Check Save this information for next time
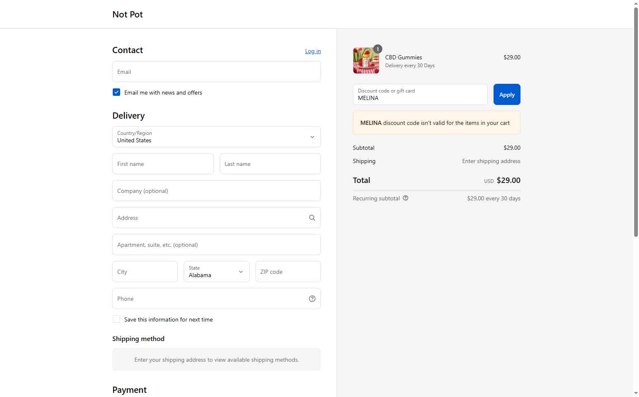The height and width of the screenshot is (397, 639). (116, 319)
